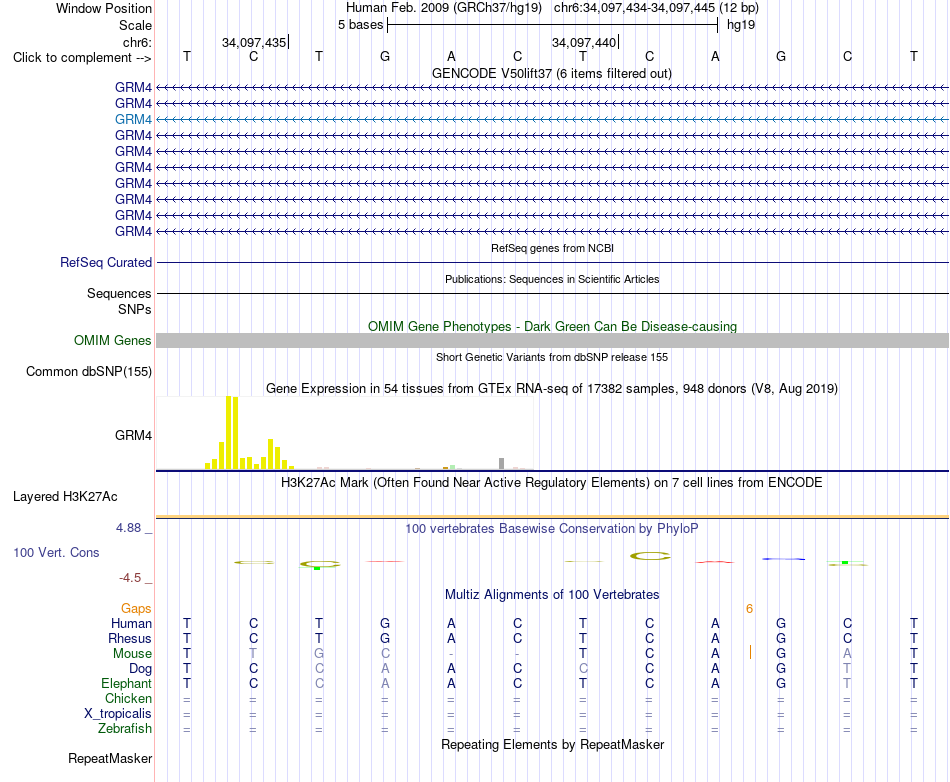This screenshot has width=950, height=782.
Task: Click the OMIM Genes label
Action: point(113,340)
